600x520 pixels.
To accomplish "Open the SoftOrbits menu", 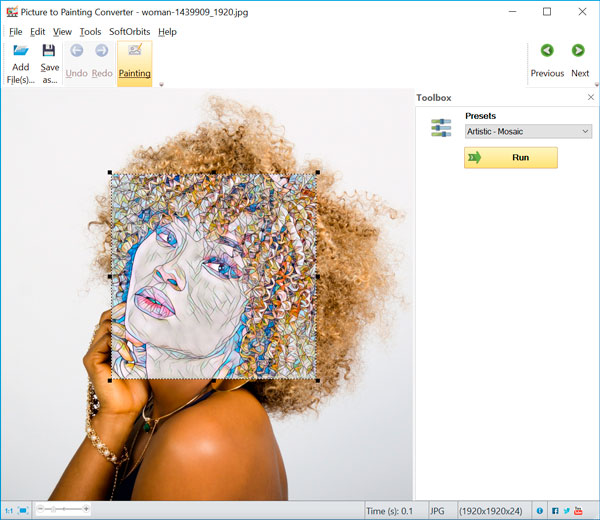I will (130, 32).
